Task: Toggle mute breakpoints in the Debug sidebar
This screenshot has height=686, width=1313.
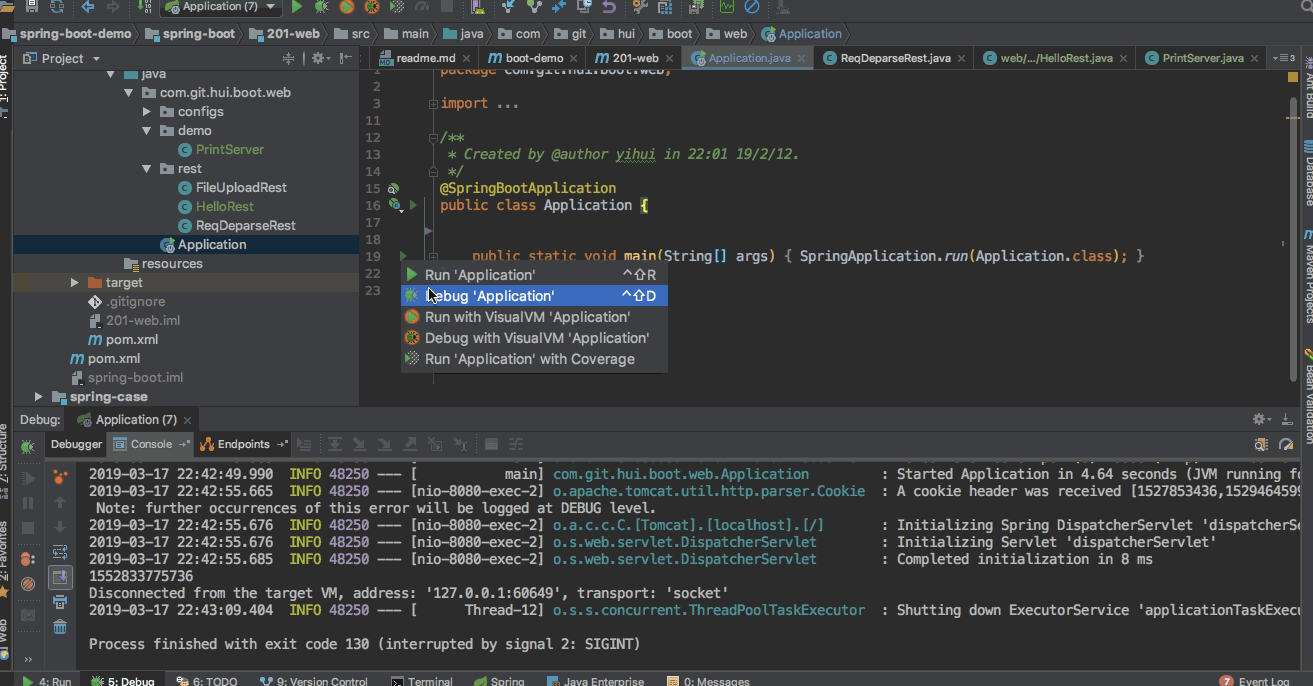Action: (x=28, y=583)
